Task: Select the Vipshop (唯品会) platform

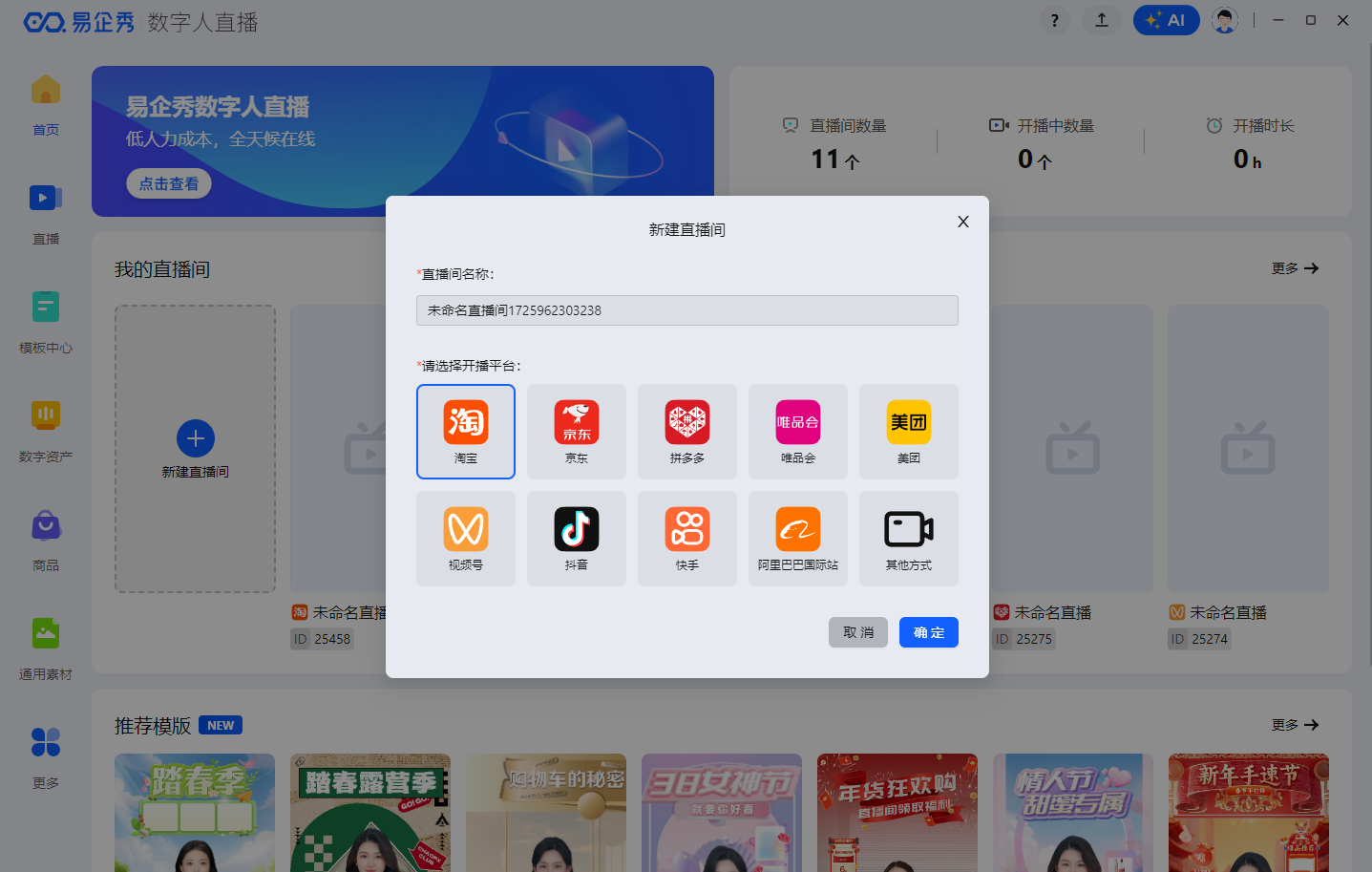Action: pyautogui.click(x=798, y=432)
